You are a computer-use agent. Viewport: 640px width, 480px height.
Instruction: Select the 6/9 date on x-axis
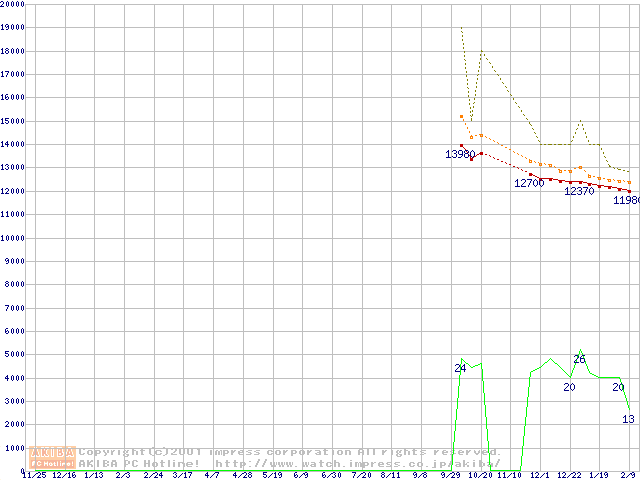coord(301,475)
